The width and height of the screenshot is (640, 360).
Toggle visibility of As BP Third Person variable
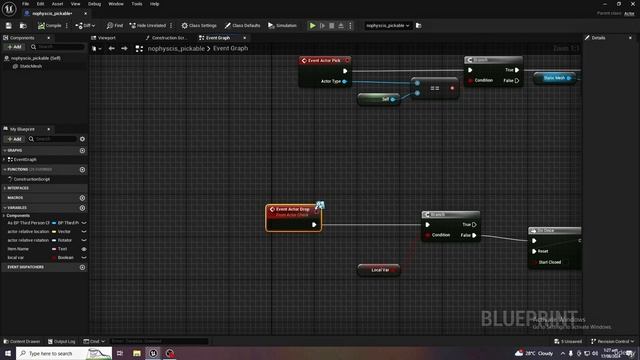coord(84,223)
